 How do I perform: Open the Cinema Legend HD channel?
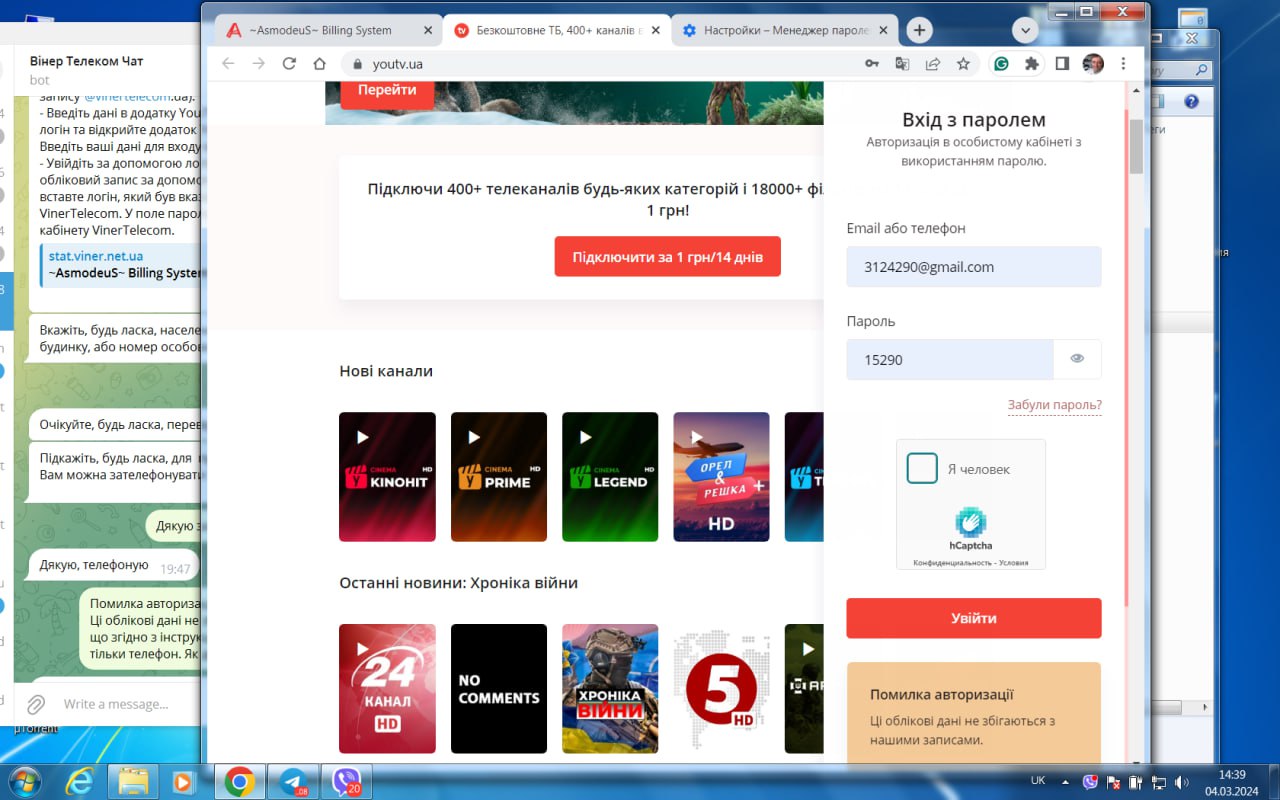coord(610,477)
